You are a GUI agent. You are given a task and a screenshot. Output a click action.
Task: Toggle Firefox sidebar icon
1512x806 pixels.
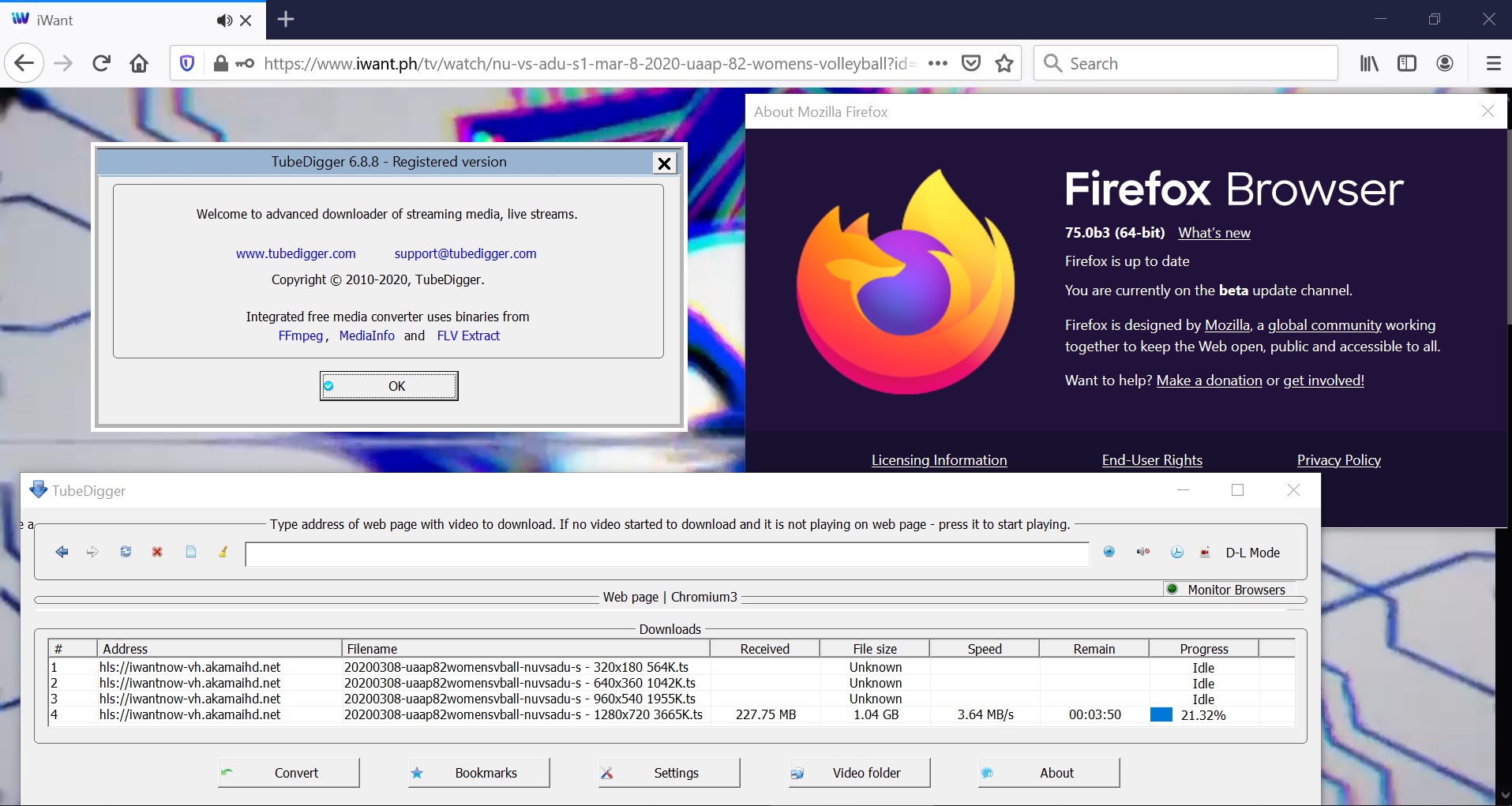(1407, 63)
